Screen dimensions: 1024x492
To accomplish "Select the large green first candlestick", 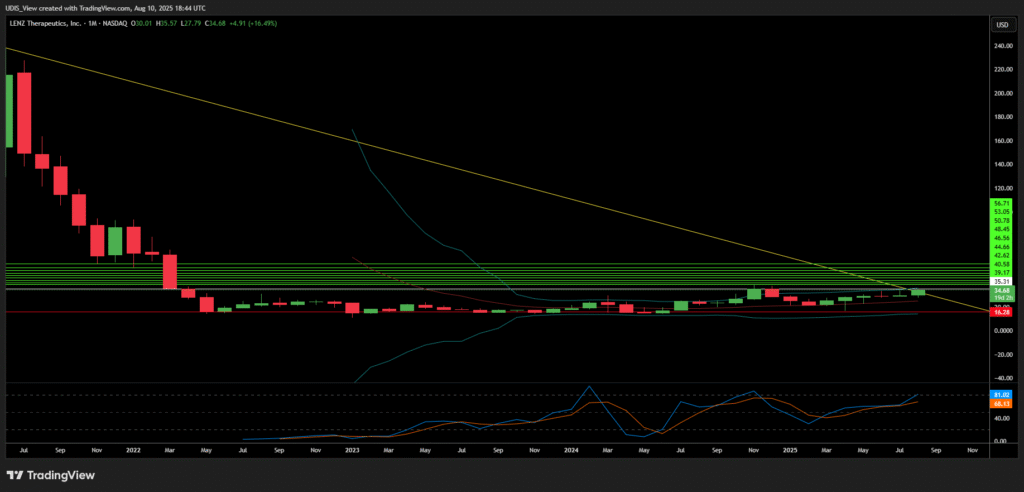I will 8,112.
